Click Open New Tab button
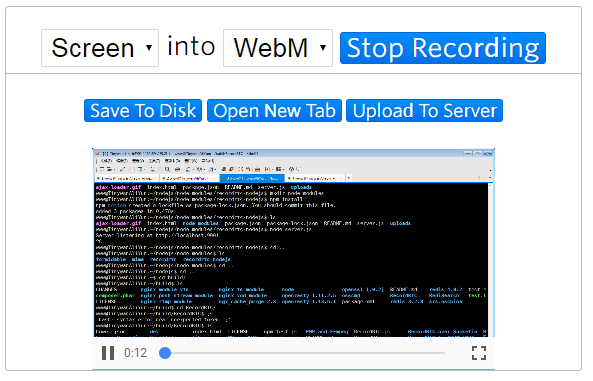Screen dimensions: 593x381 [x=275, y=110]
